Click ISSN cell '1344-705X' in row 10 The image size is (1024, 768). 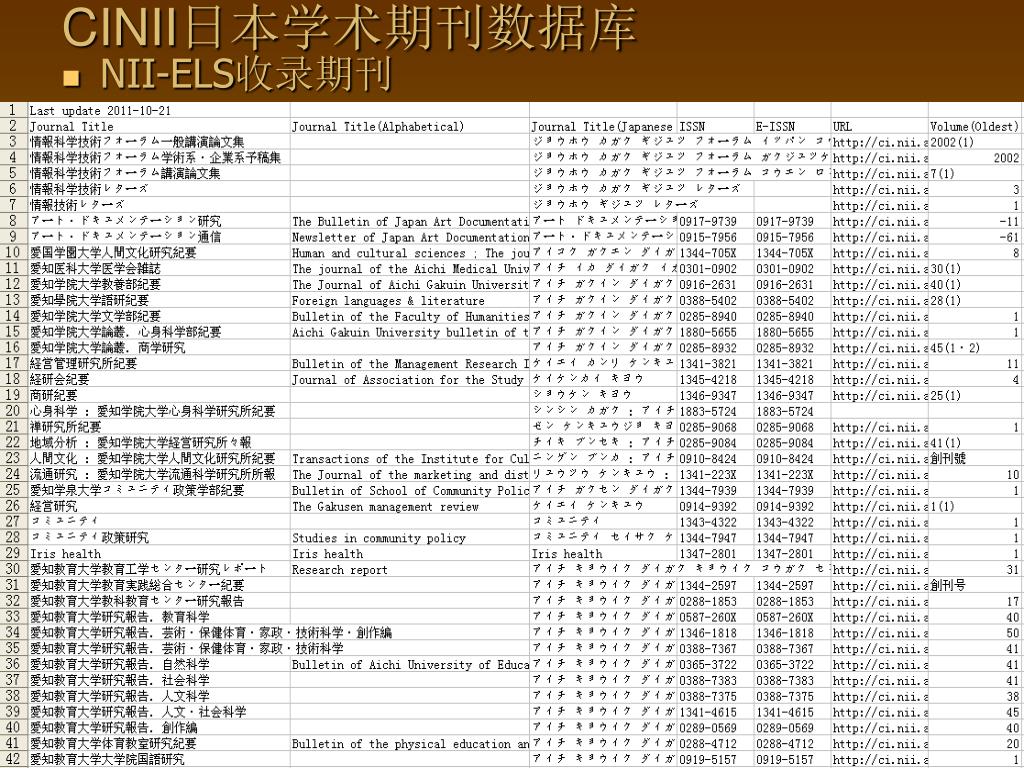(715, 253)
